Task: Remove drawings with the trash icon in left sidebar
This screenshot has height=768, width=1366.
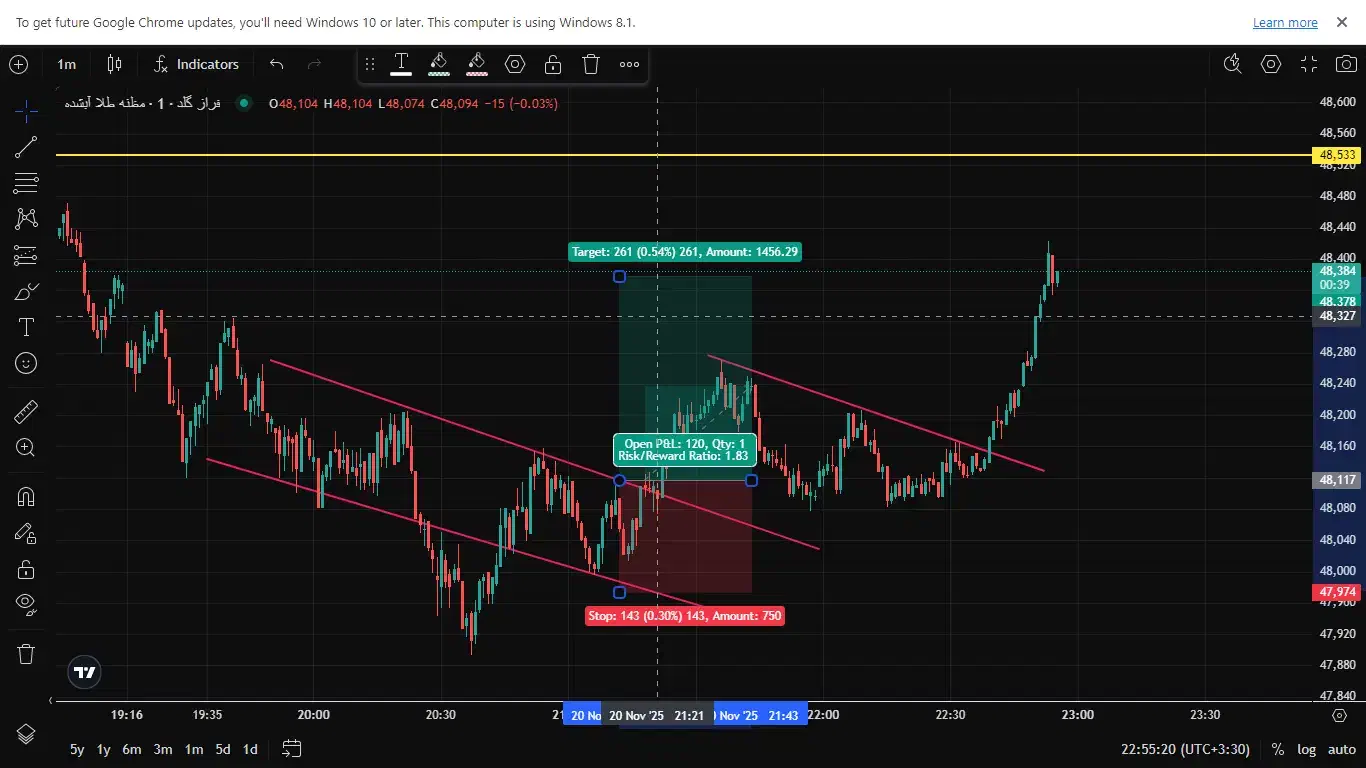Action: point(26,654)
